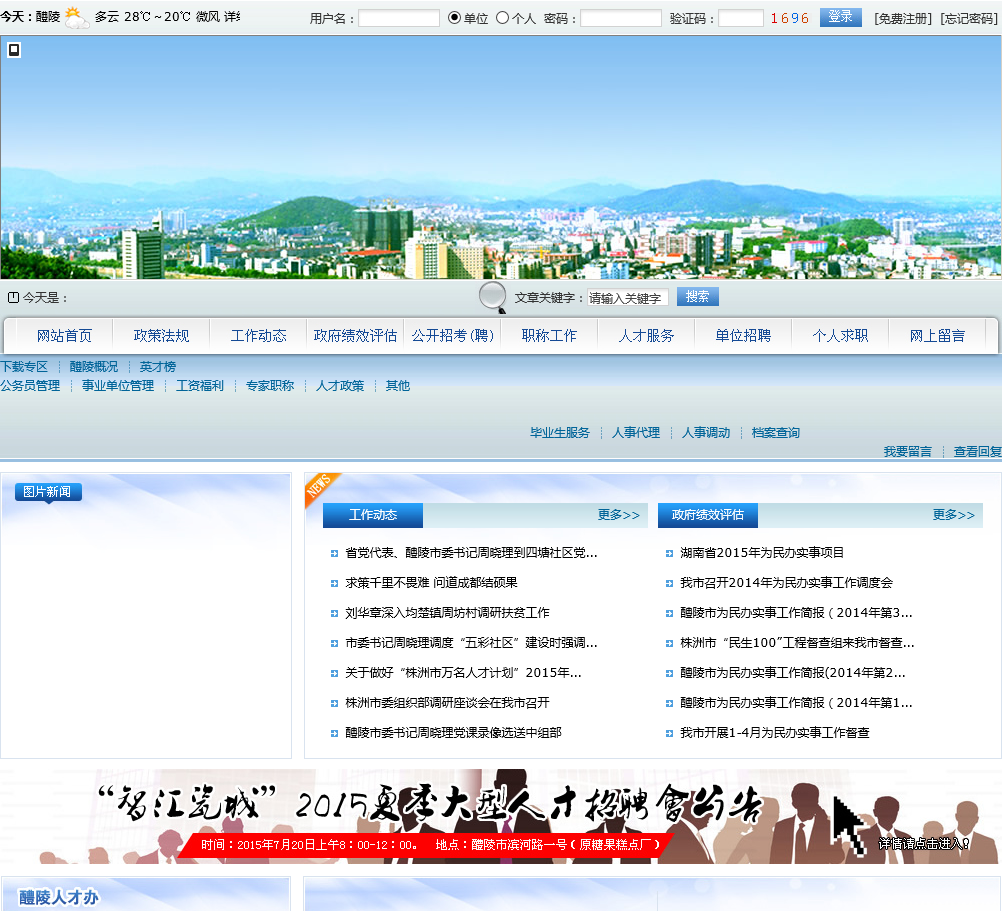Screen dimensions: 1002x911
Task: Click the 2015夏季大型人才招聘会公告 banner
Action: (501, 816)
